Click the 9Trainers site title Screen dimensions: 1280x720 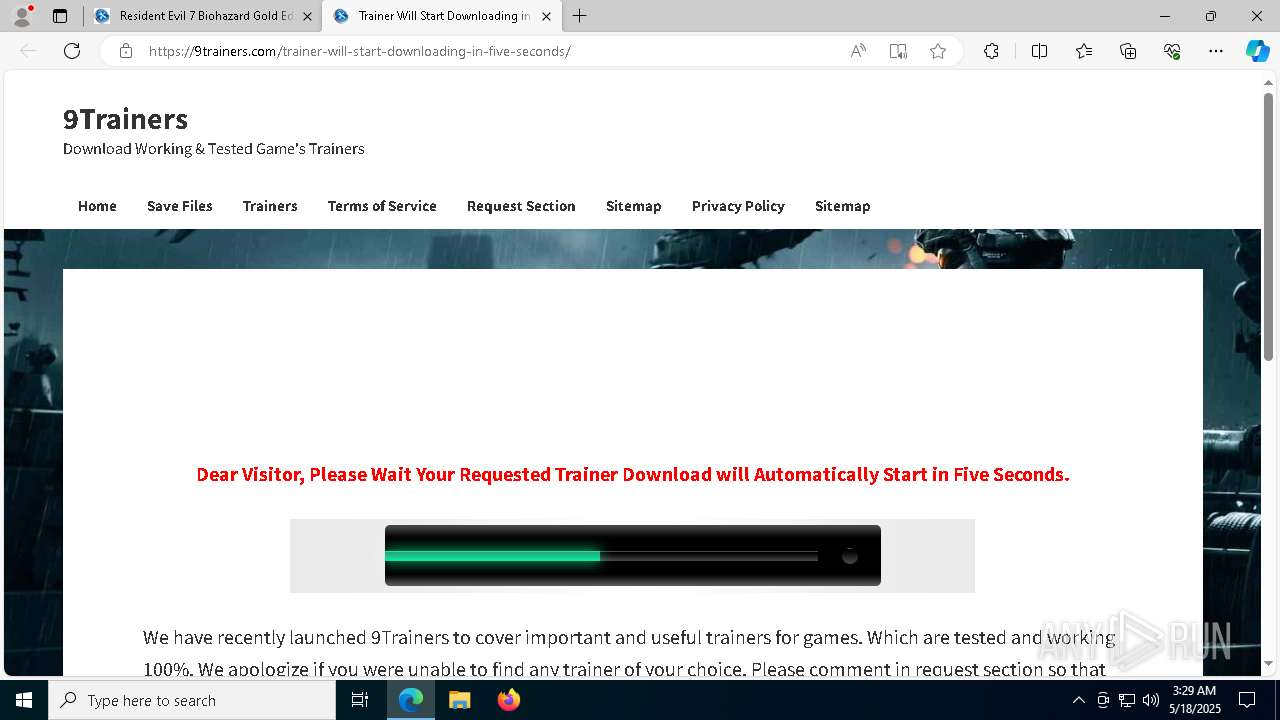125,119
